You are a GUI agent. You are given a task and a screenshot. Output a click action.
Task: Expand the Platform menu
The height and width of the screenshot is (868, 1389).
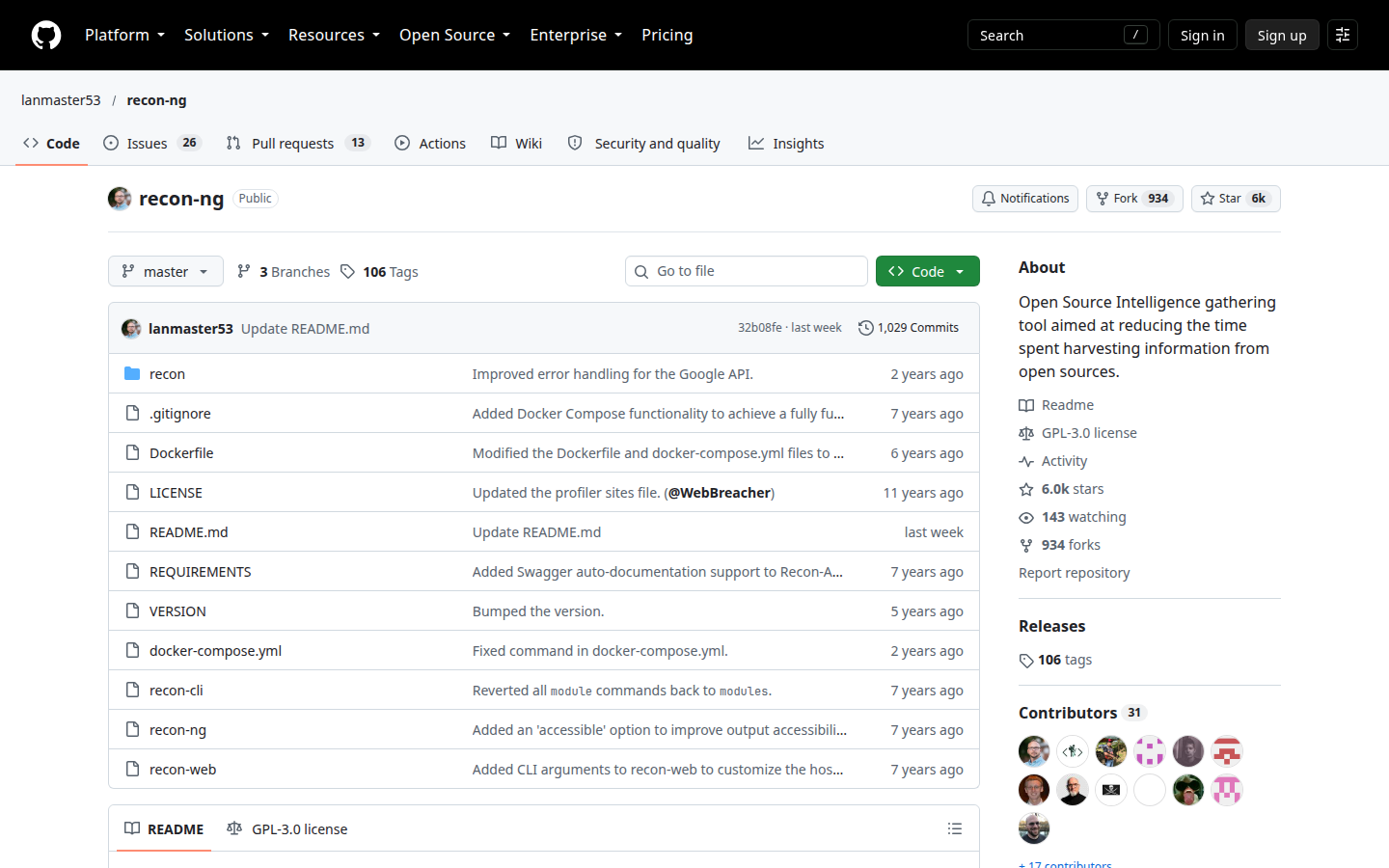tap(124, 35)
